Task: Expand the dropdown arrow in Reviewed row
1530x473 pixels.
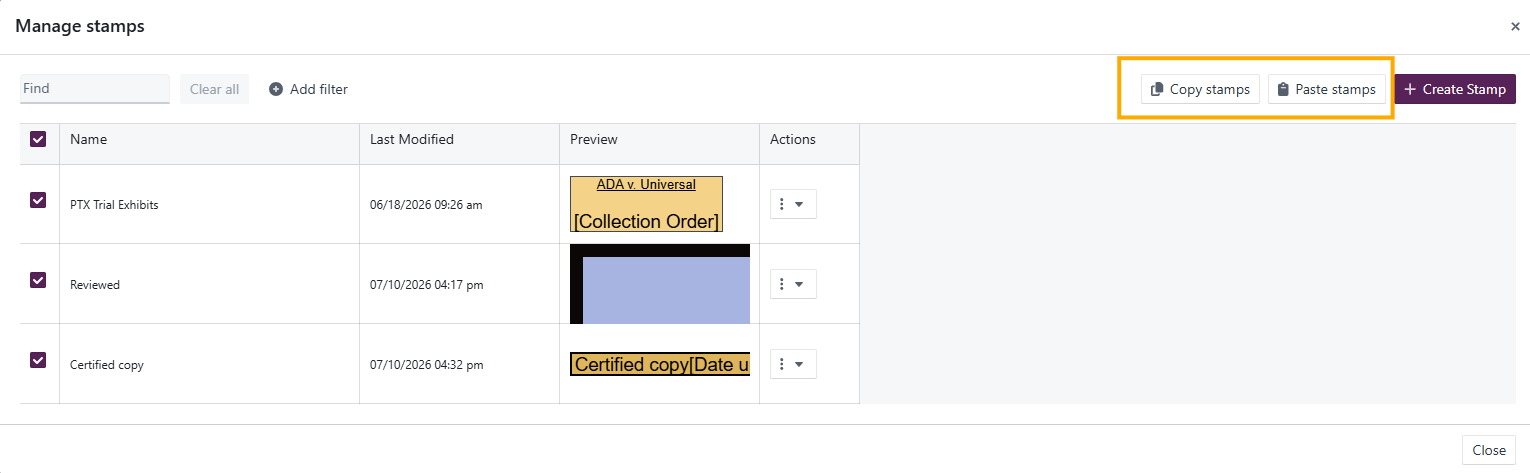Action: pos(799,284)
